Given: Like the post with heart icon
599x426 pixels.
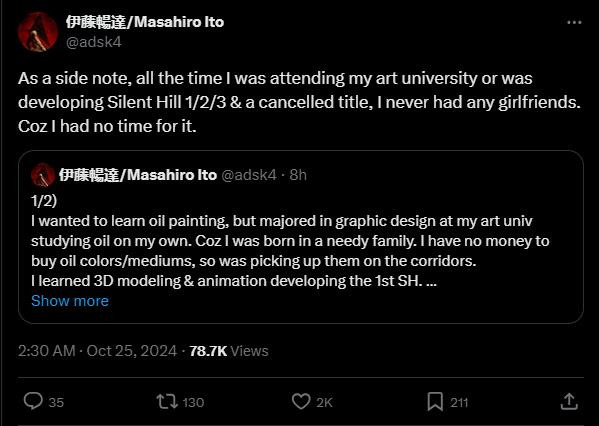Looking at the screenshot, I should click(301, 402).
